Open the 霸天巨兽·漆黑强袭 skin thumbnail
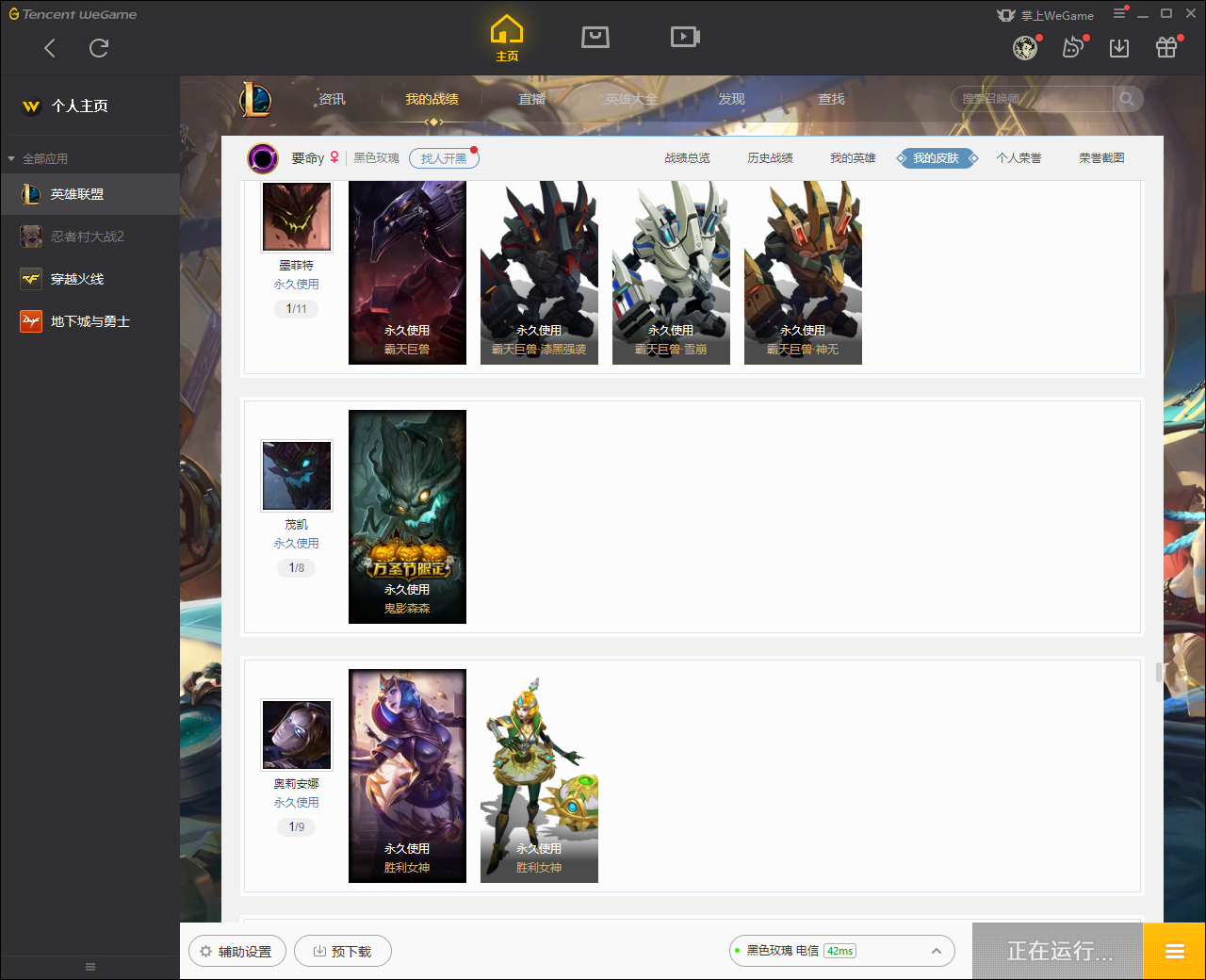The image size is (1206, 980). (539, 272)
